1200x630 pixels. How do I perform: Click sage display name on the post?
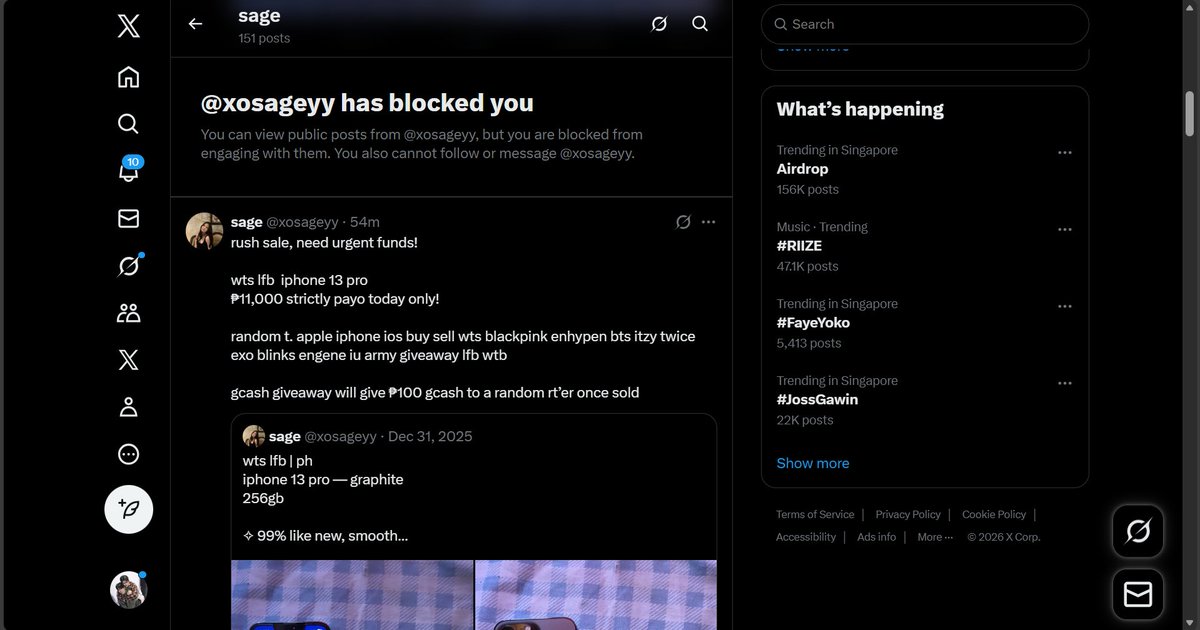[x=246, y=222]
